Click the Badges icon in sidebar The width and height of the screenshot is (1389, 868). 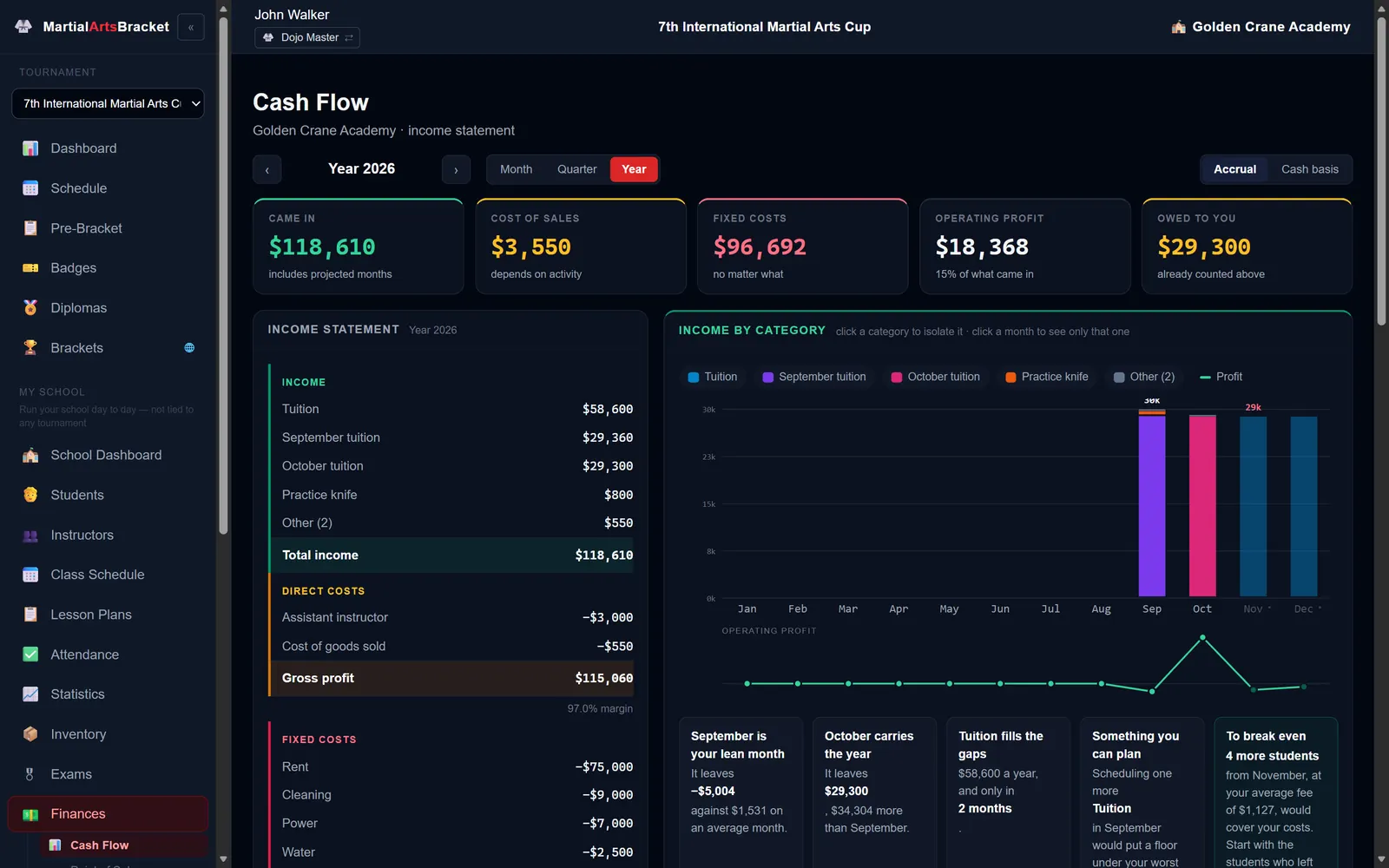click(x=30, y=268)
